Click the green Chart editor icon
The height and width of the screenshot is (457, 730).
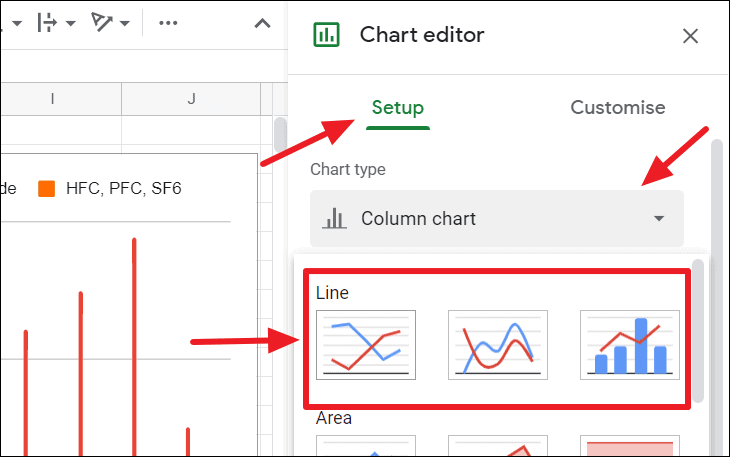click(x=326, y=35)
